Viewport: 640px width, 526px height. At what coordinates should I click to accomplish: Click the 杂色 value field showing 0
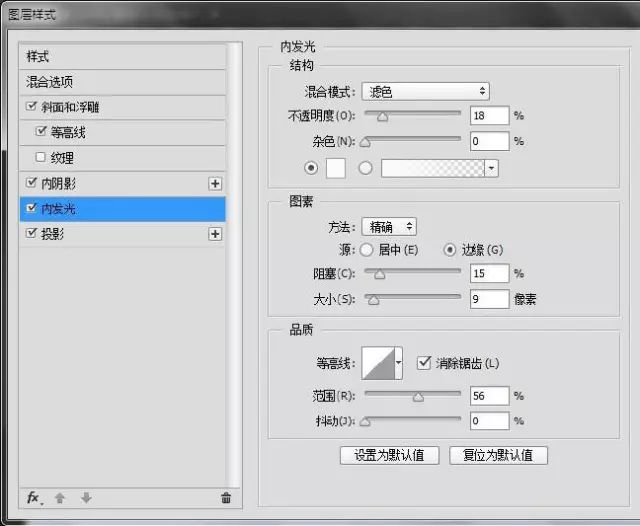pos(489,141)
